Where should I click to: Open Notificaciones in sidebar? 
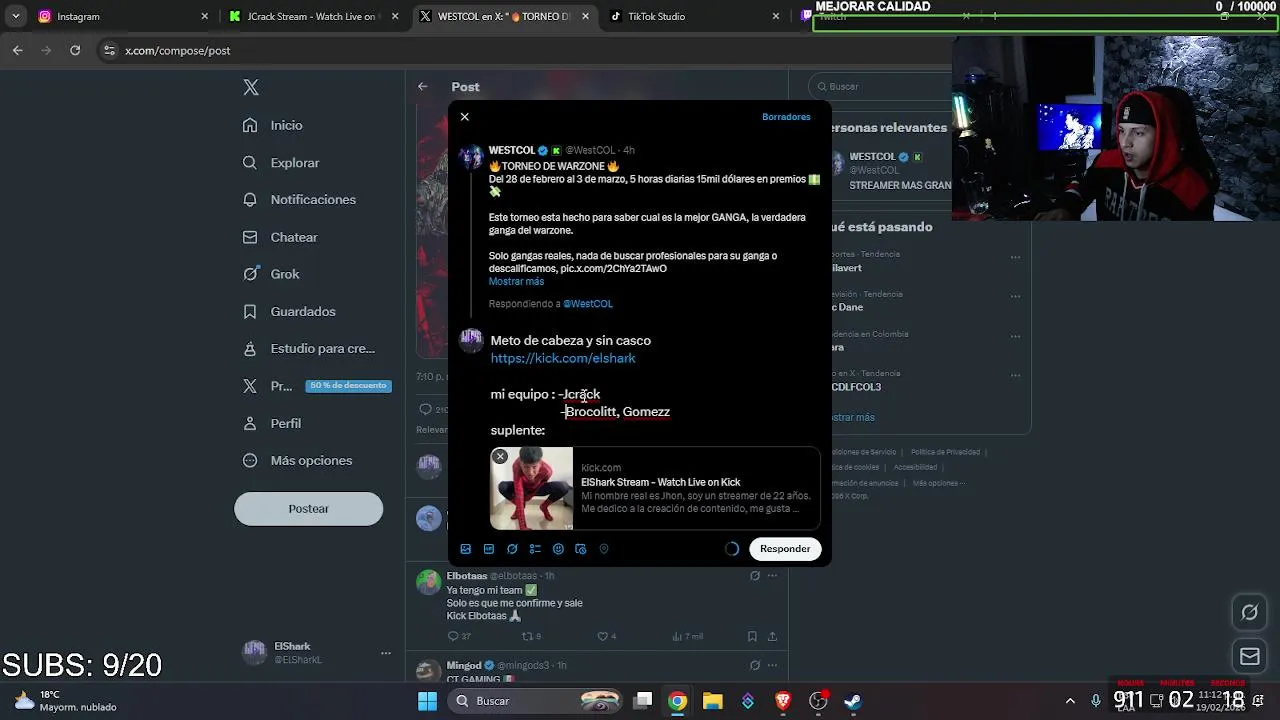click(299, 199)
